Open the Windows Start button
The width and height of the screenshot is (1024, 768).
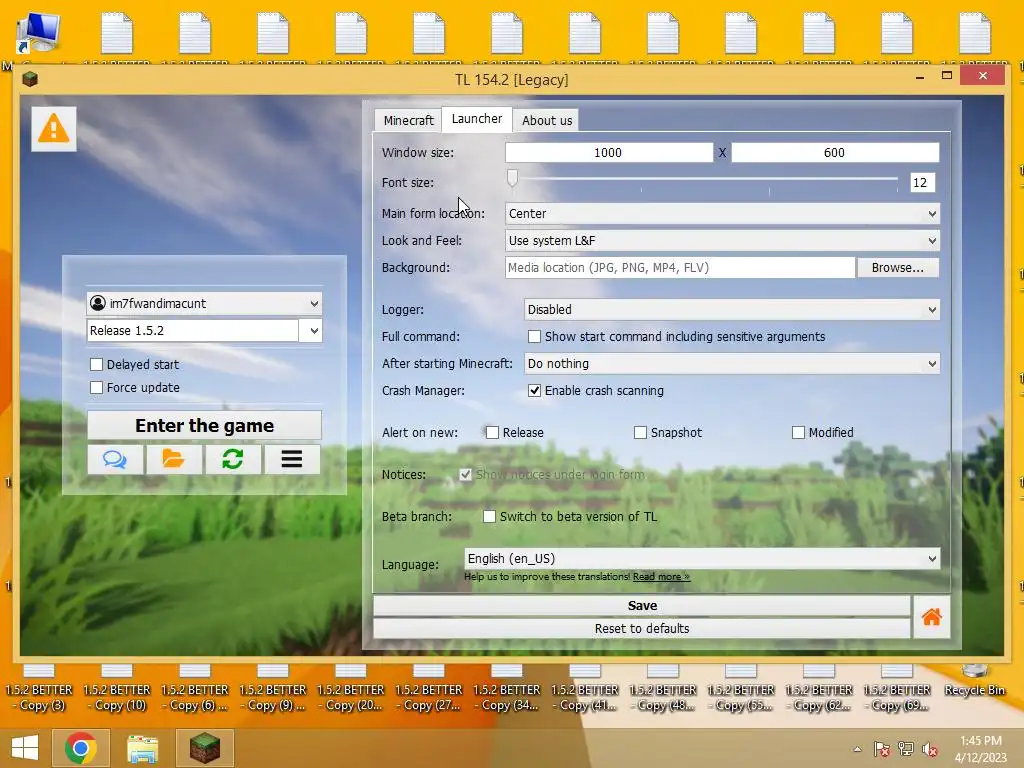click(x=25, y=748)
